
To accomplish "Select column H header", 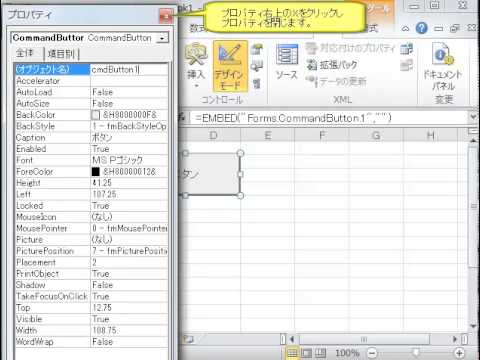I will coord(430,135).
